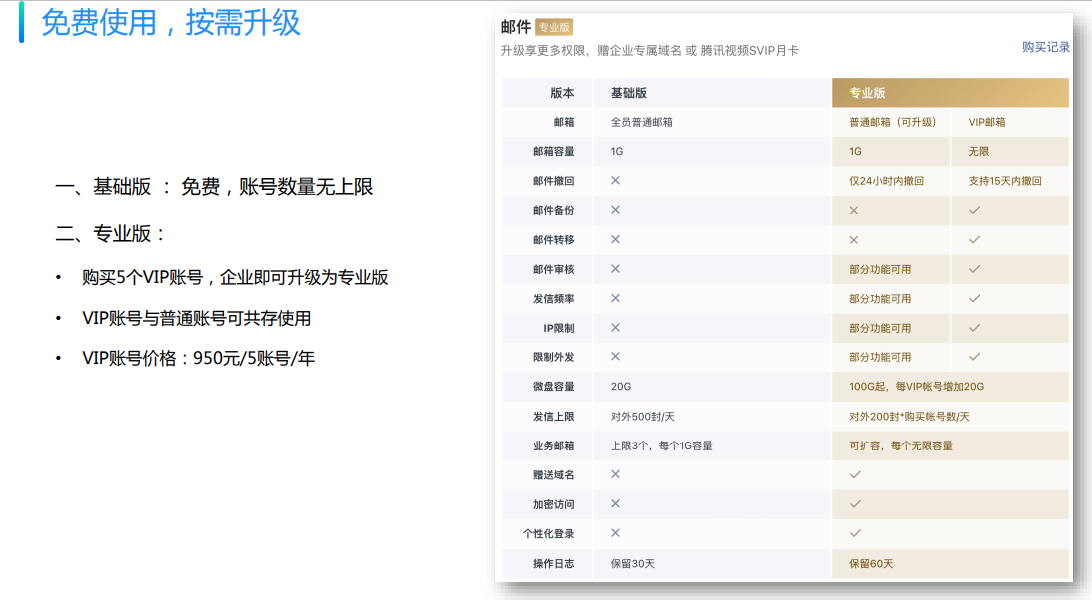Click the ✕ mark for 邮件撤回 under 基础版

tap(613, 180)
